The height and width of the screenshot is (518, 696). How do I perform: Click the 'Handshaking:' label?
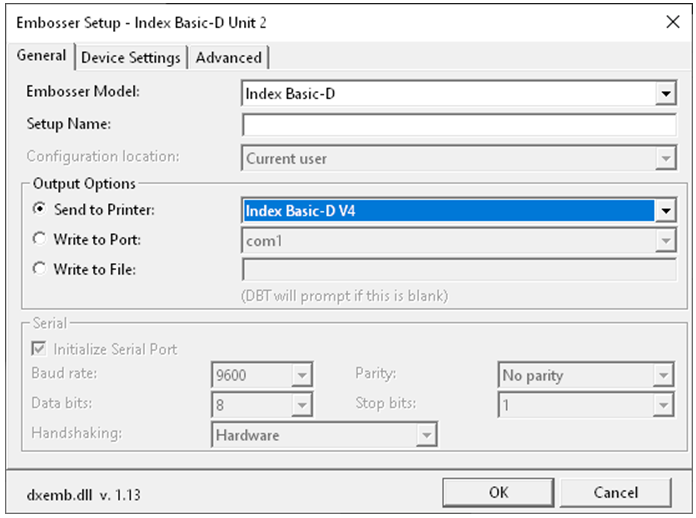tap(76, 433)
